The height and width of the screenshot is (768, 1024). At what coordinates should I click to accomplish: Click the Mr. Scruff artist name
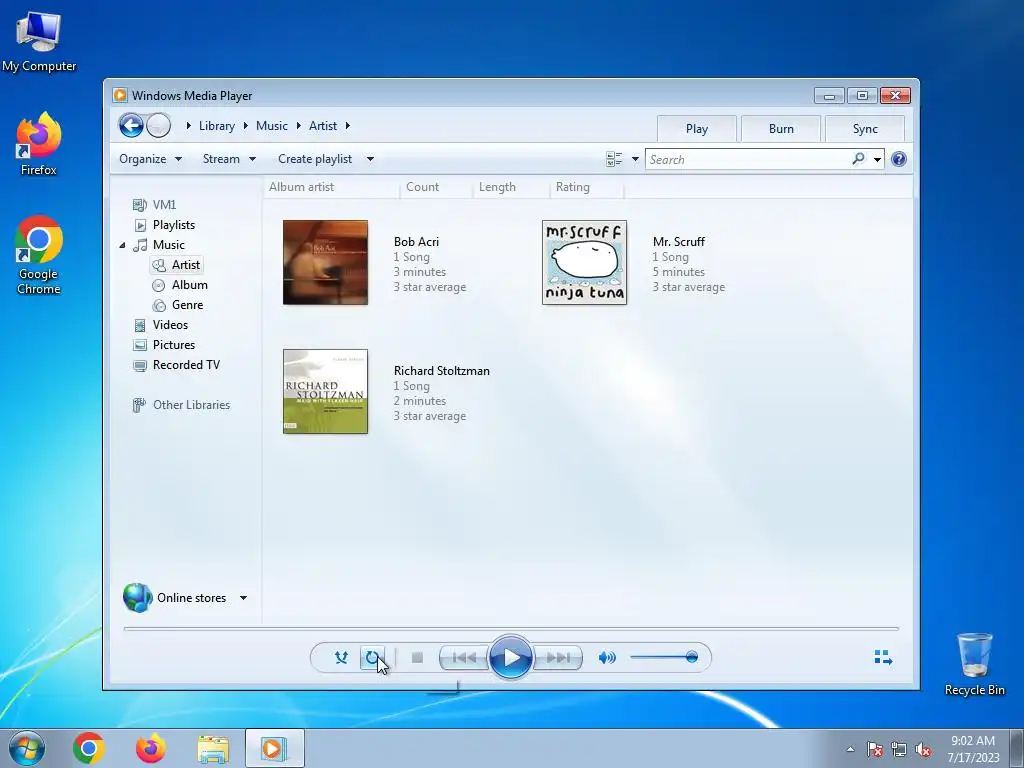coord(679,242)
